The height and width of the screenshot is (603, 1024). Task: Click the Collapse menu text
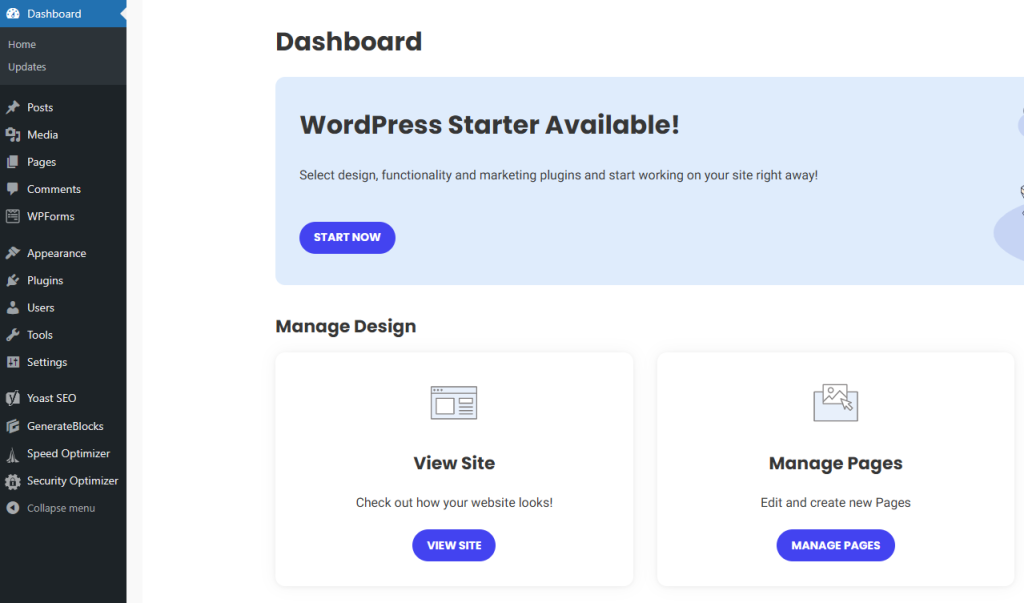(x=61, y=508)
